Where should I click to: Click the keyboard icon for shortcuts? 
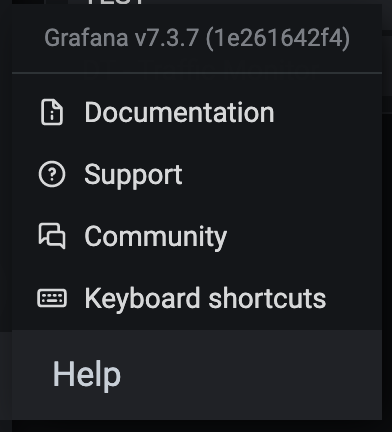click(52, 298)
